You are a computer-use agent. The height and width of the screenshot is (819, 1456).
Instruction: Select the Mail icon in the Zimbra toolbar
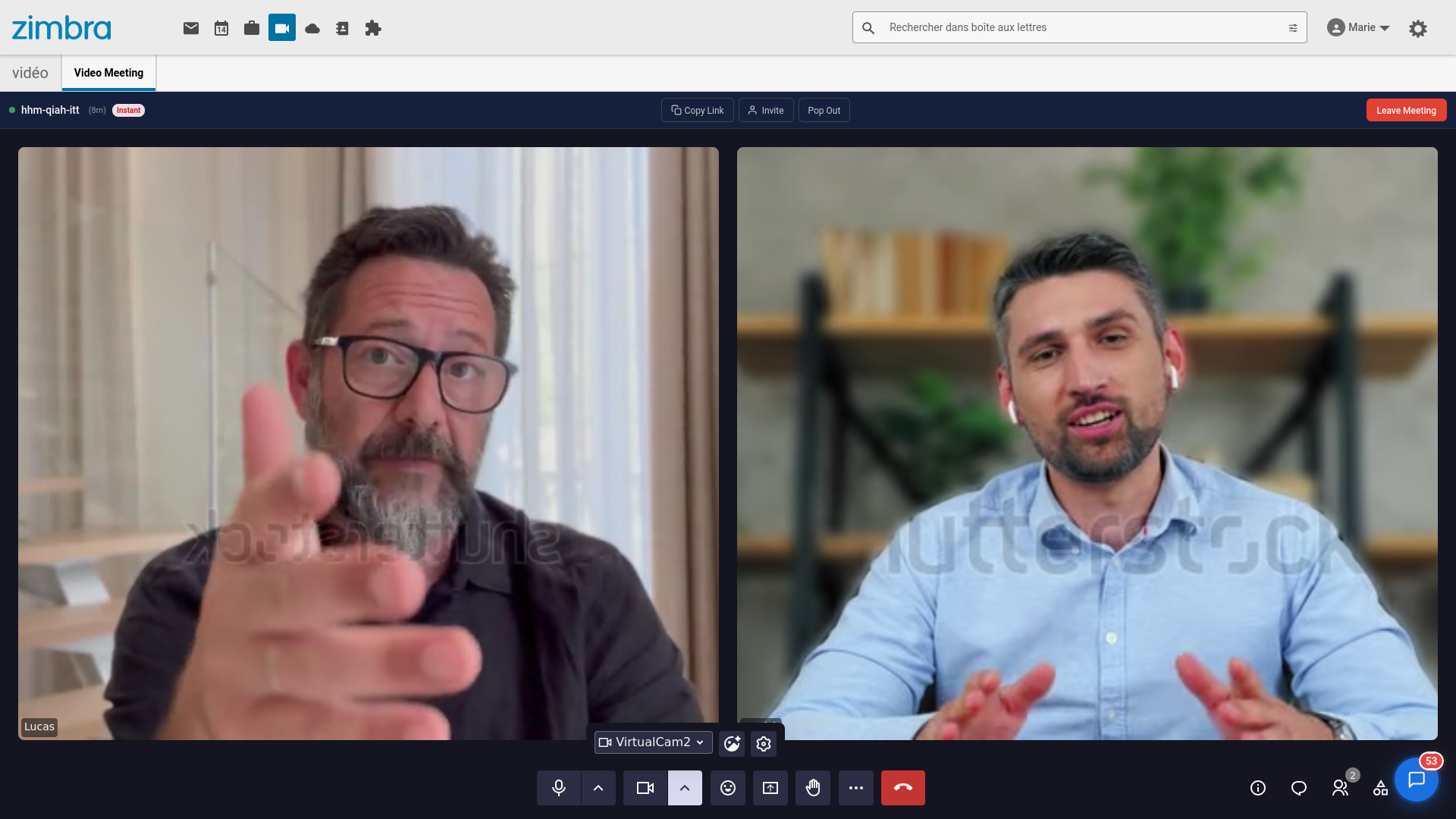pyautogui.click(x=190, y=27)
